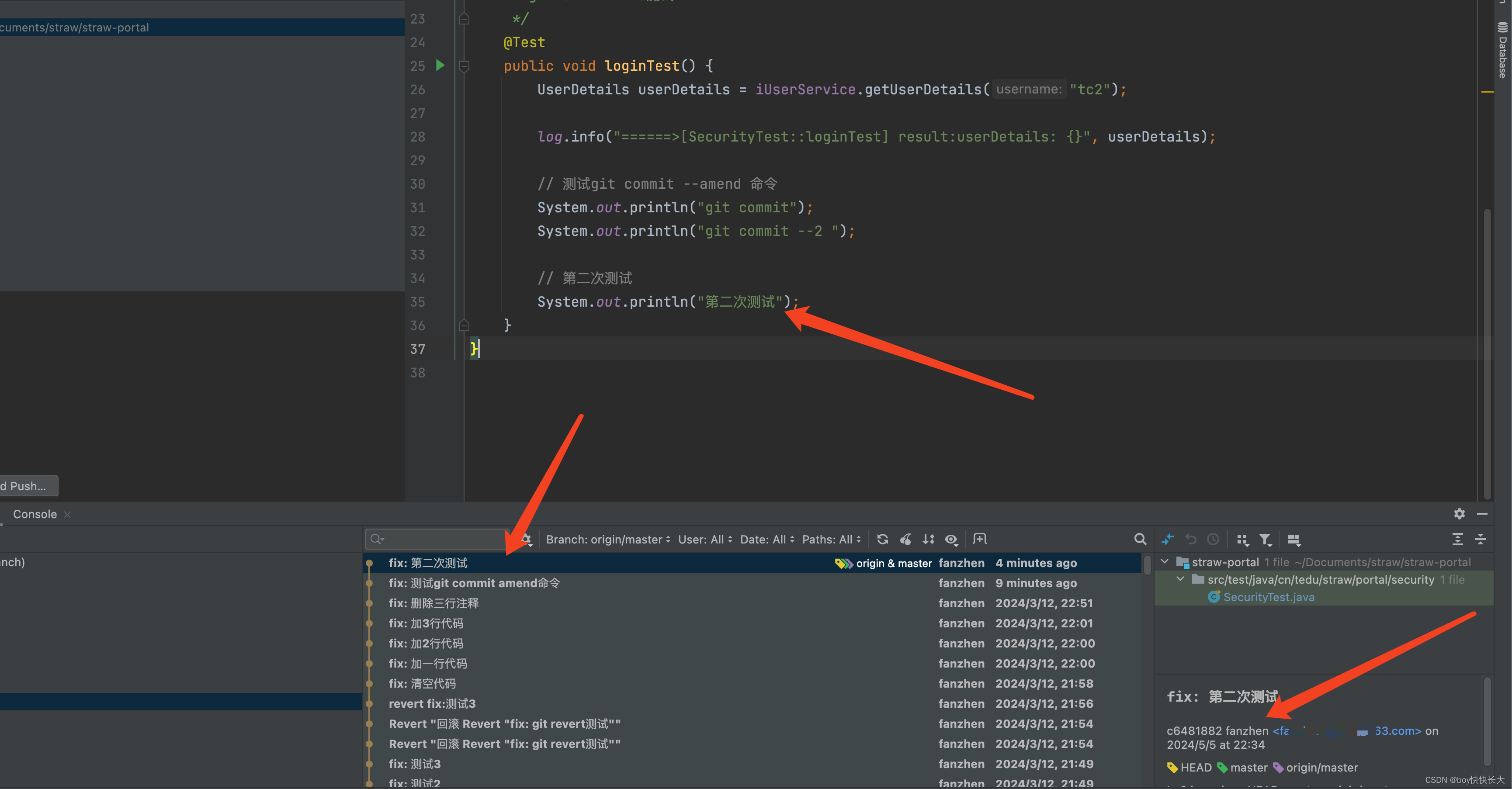Click the commit details pane scrollbar
The image size is (1512, 789).
1487,722
